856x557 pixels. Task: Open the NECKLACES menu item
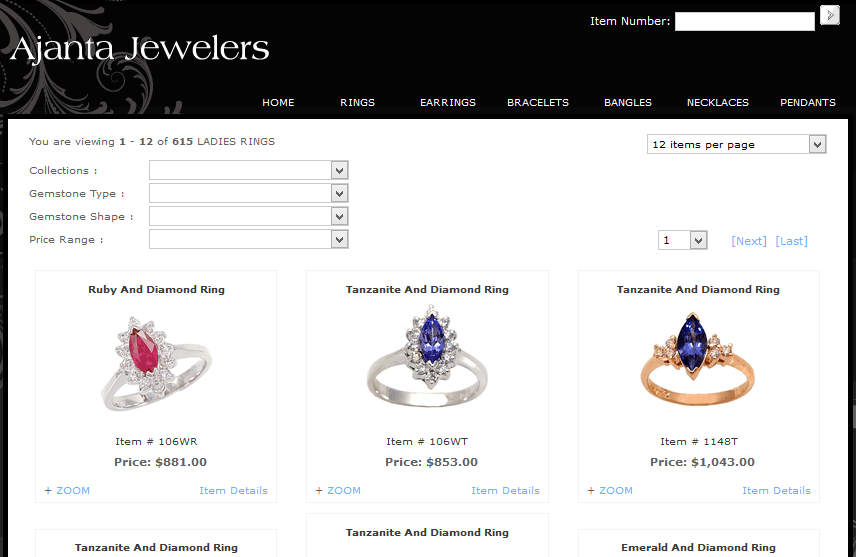[x=717, y=103]
